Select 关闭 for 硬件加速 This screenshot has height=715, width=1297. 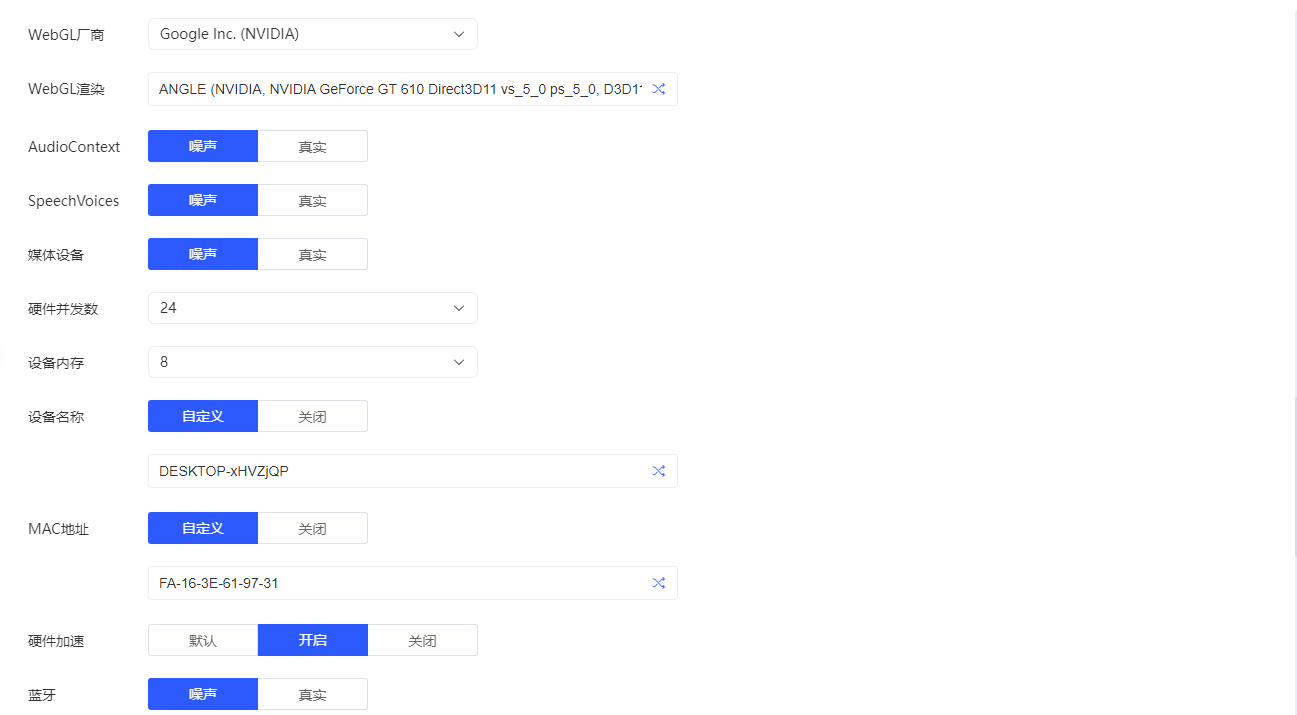coord(422,640)
